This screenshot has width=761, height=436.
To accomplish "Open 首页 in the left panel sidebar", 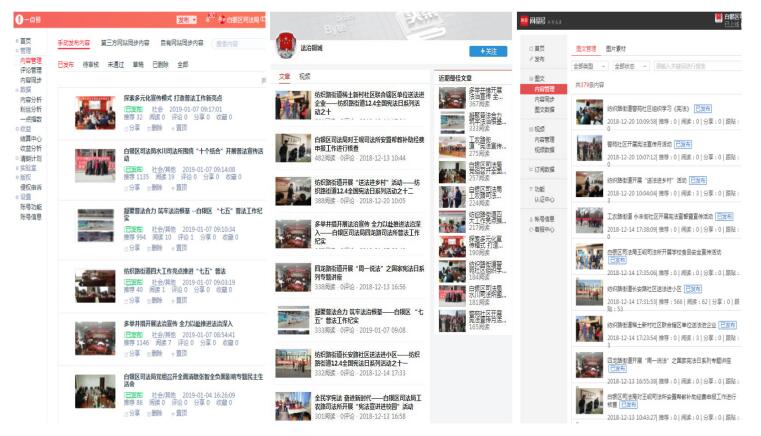I will [25, 41].
